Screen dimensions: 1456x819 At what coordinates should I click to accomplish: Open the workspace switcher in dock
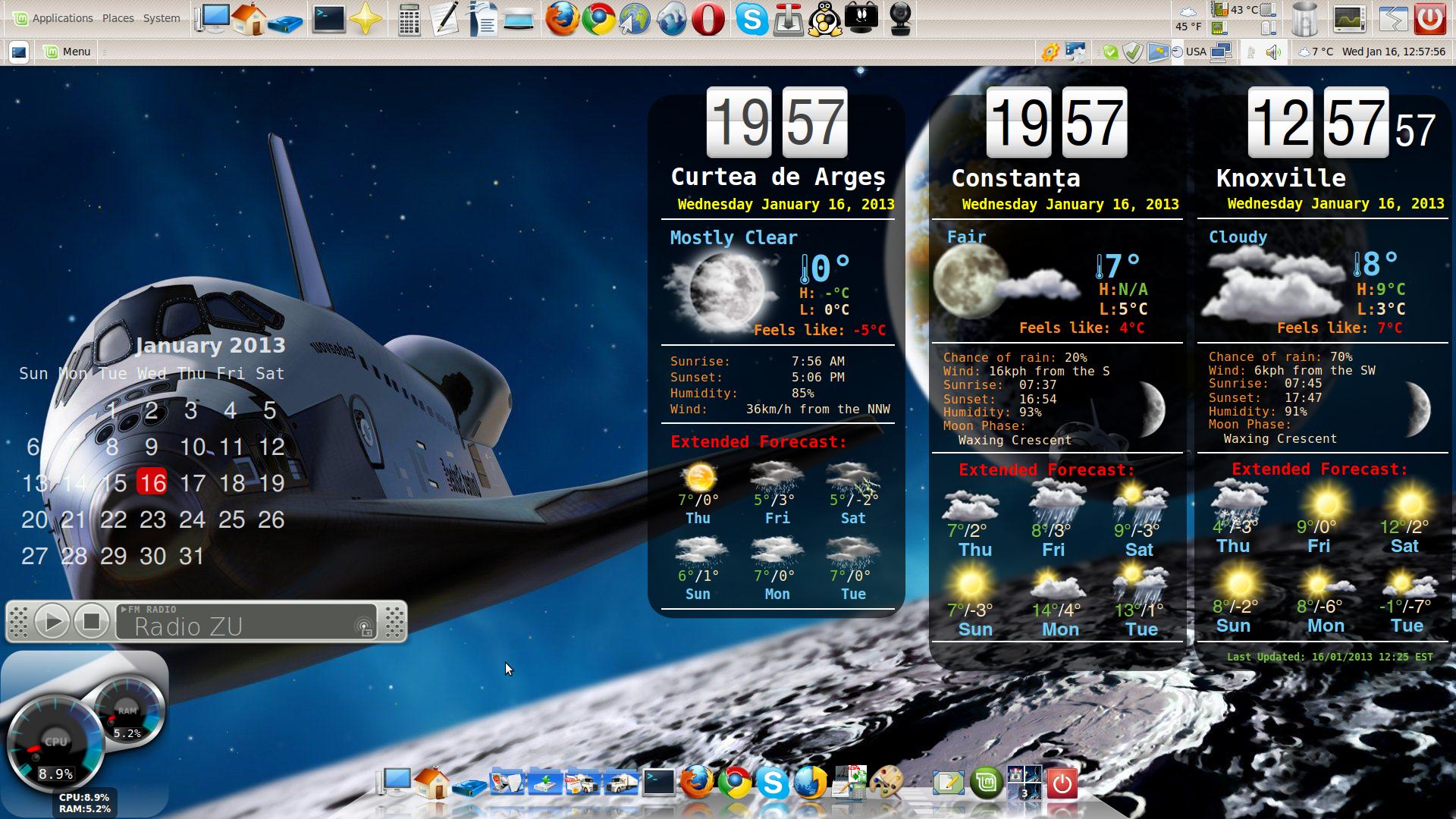click(x=1024, y=782)
